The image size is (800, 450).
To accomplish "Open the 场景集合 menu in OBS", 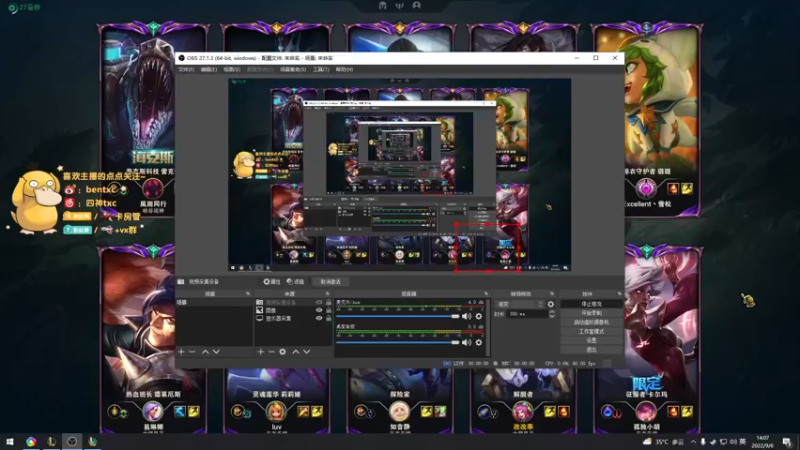I will (293, 69).
